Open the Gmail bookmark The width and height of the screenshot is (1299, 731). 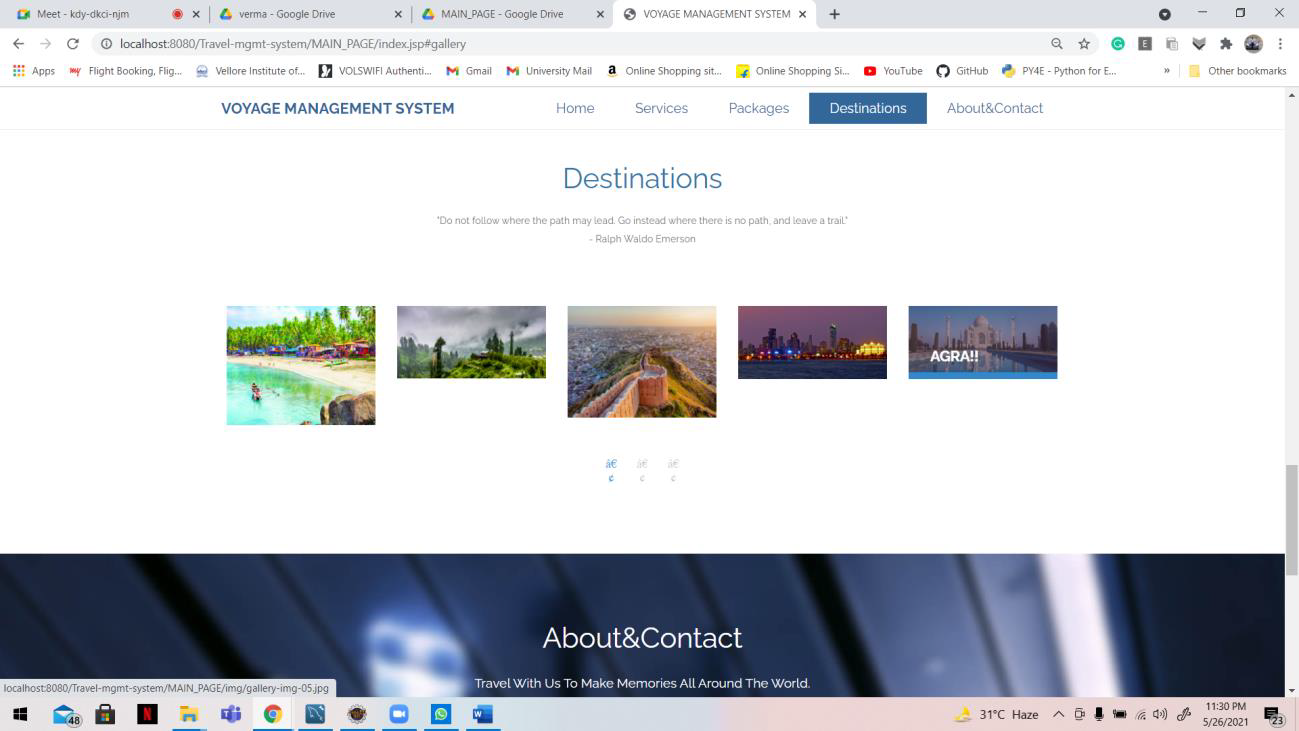469,71
